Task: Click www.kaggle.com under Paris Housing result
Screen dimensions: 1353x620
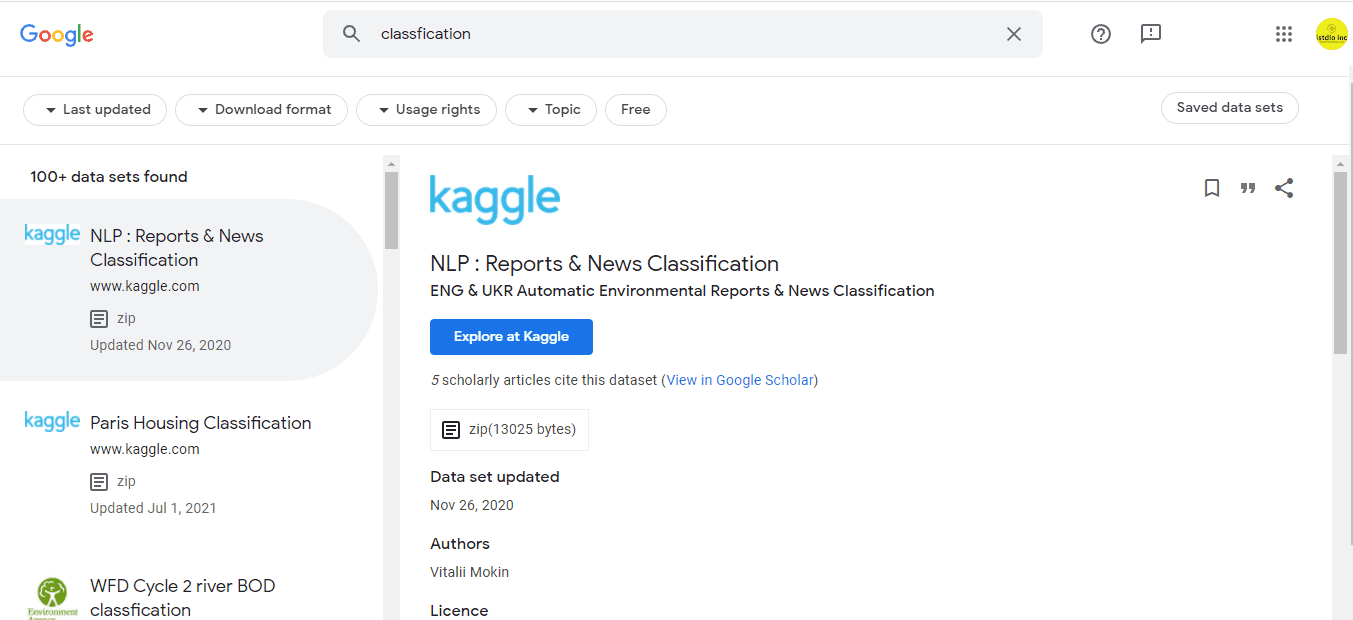Action: (x=145, y=449)
